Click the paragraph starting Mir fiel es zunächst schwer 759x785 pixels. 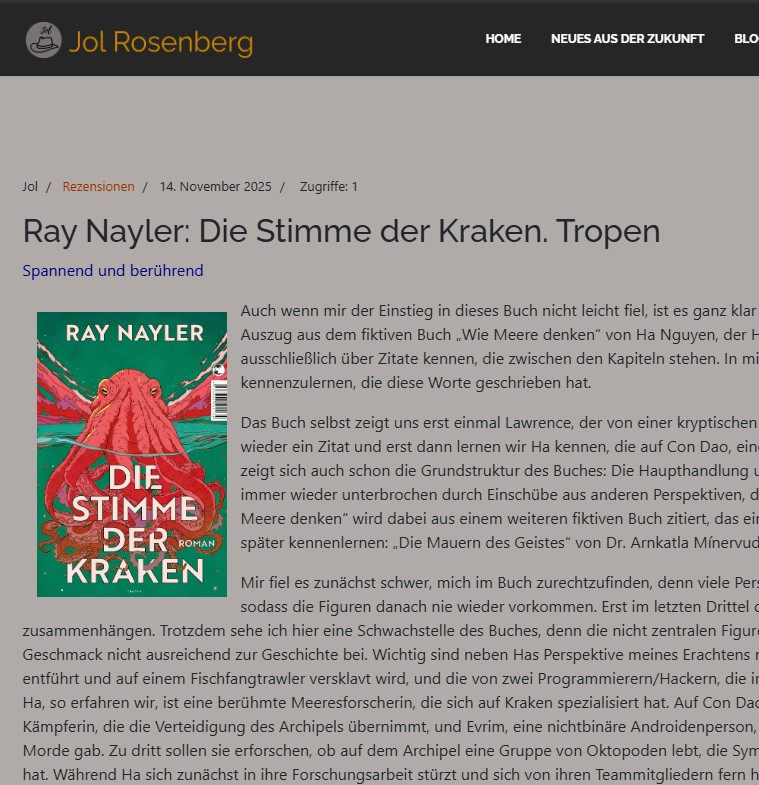tap(391, 678)
